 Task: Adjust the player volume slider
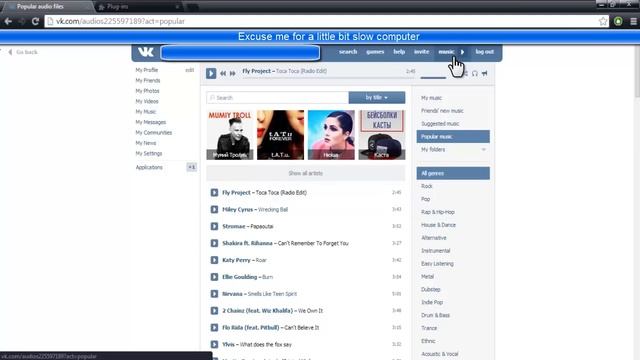click(x=433, y=77)
